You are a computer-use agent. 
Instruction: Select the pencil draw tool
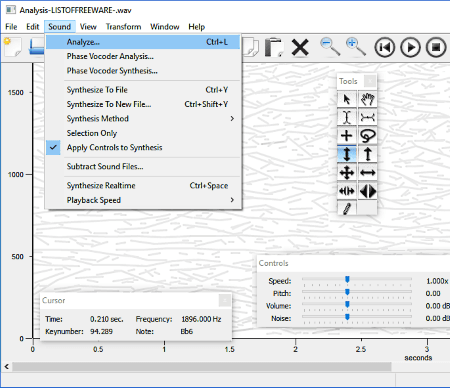click(347, 209)
